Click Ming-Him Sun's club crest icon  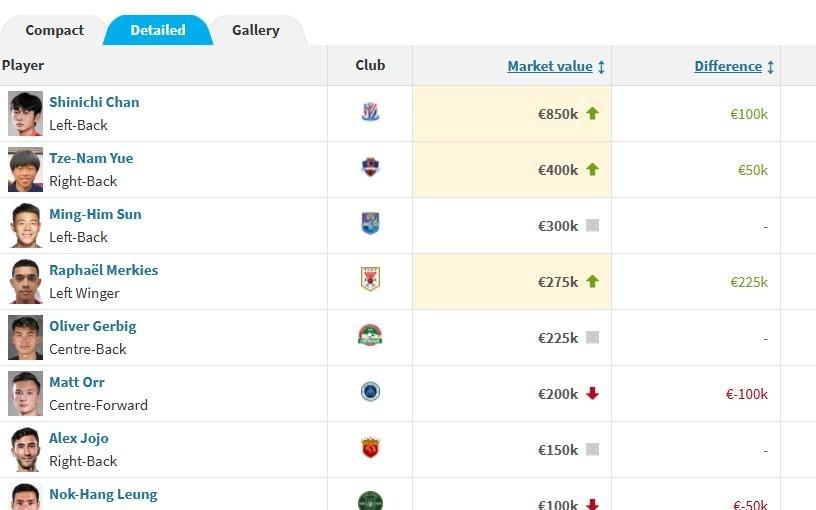[370, 224]
